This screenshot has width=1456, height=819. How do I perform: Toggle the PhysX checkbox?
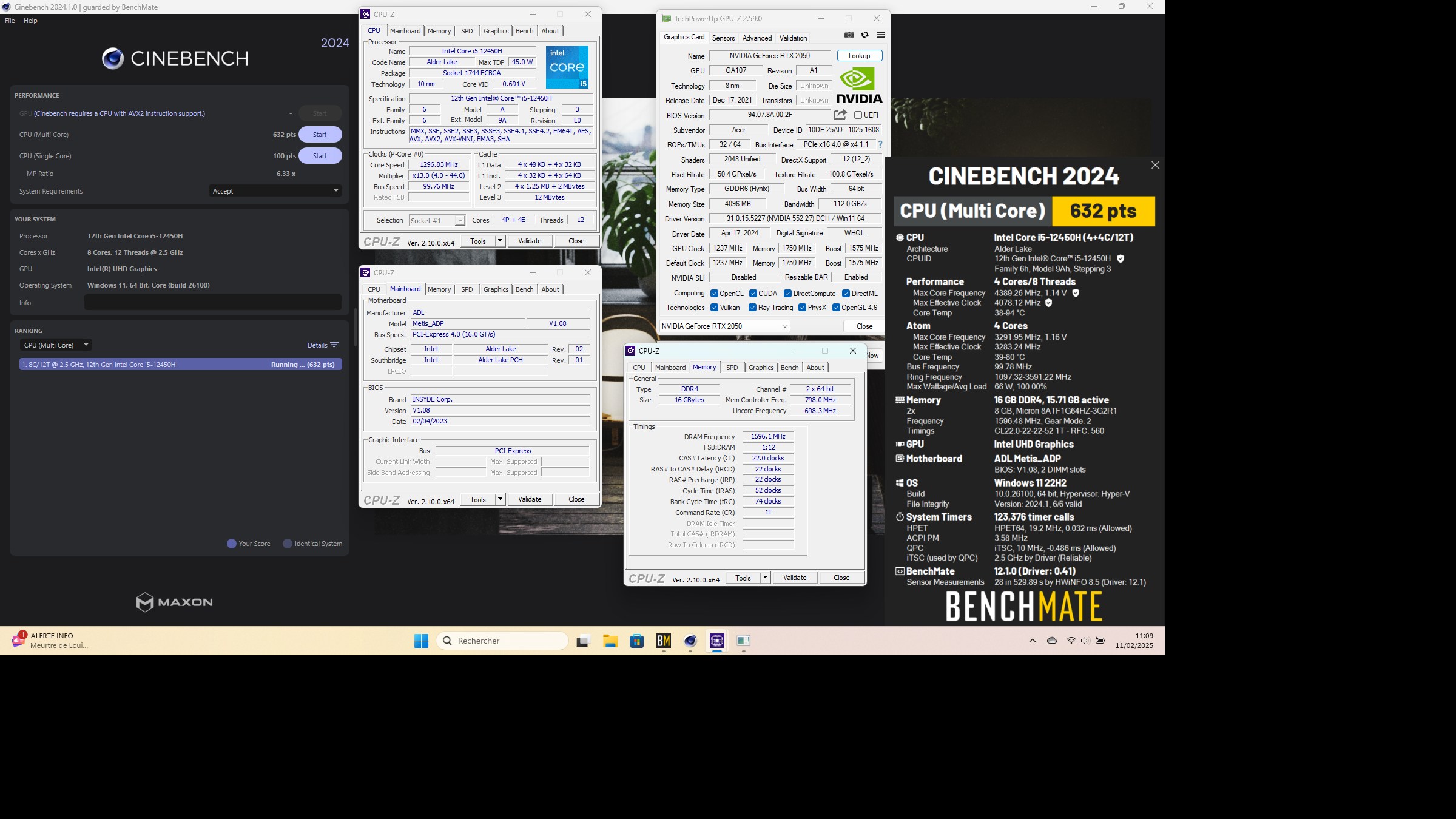(802, 308)
